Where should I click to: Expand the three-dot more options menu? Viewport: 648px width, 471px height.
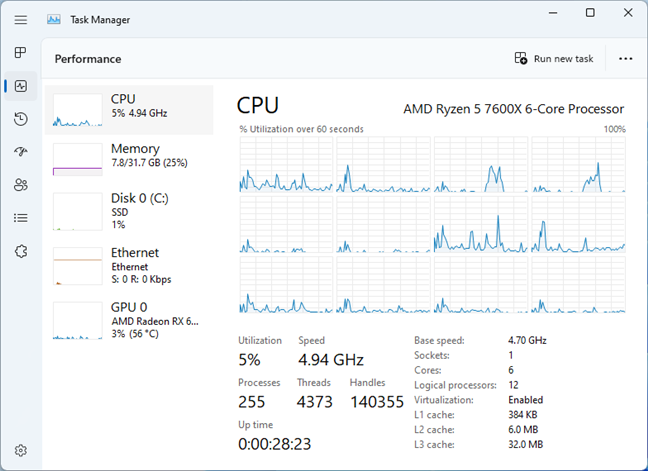626,59
